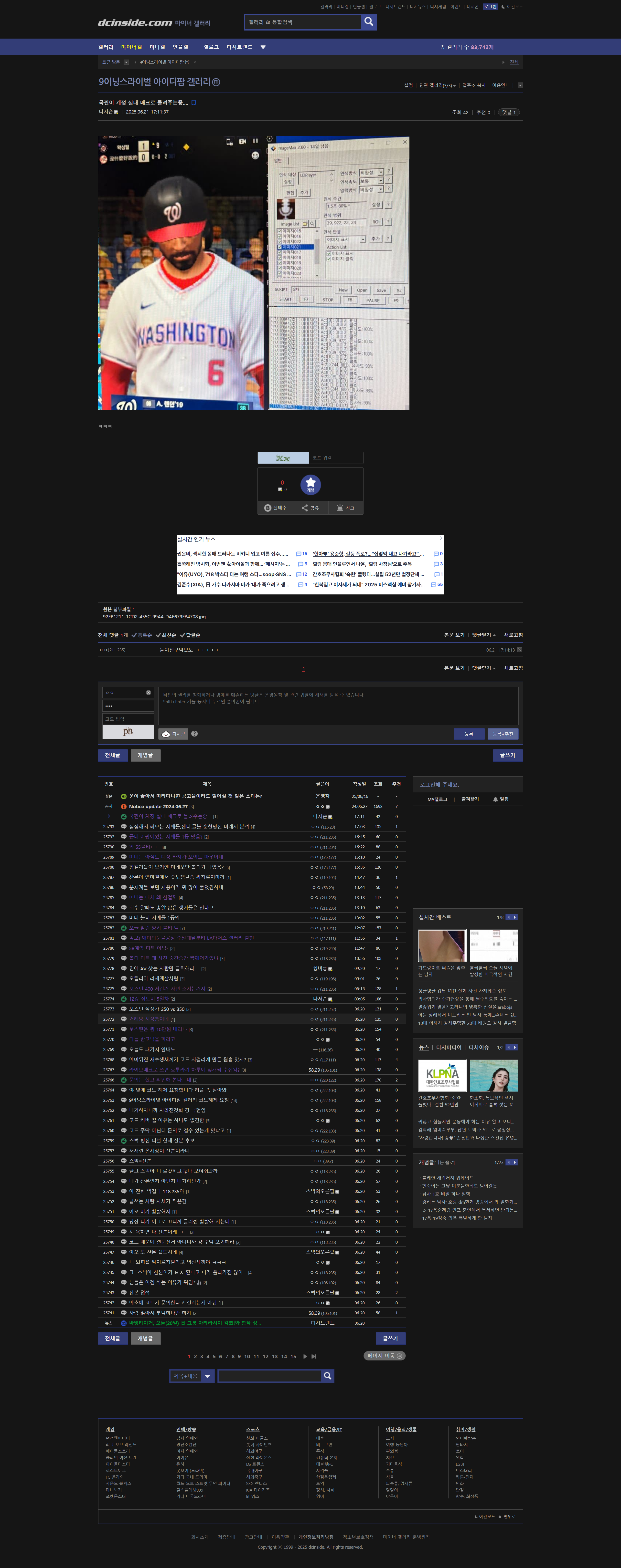The width and height of the screenshot is (621, 1568).
Task: Click the 신고 report siren icon
Action: (x=340, y=508)
